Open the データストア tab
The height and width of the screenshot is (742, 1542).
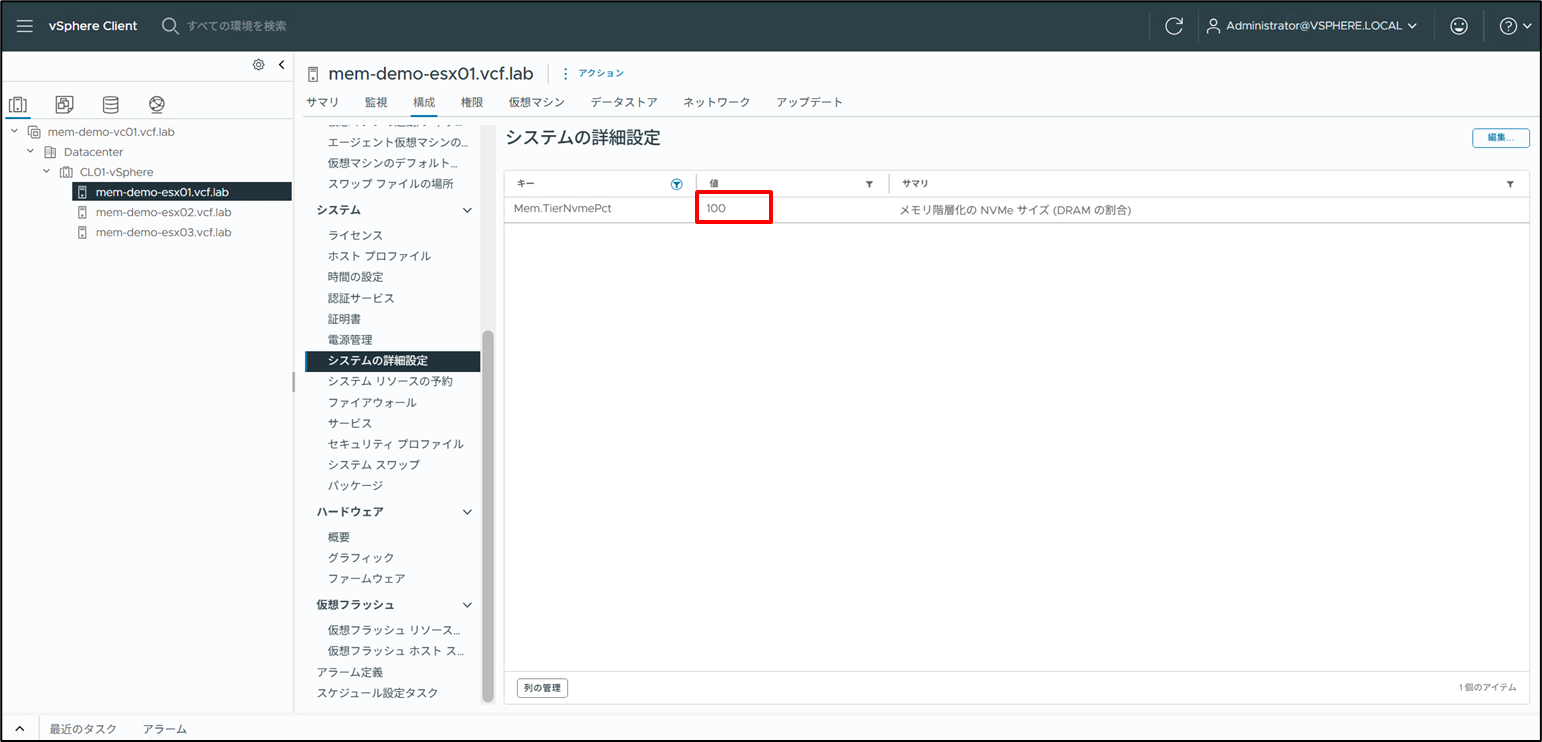pyautogui.click(x=623, y=101)
